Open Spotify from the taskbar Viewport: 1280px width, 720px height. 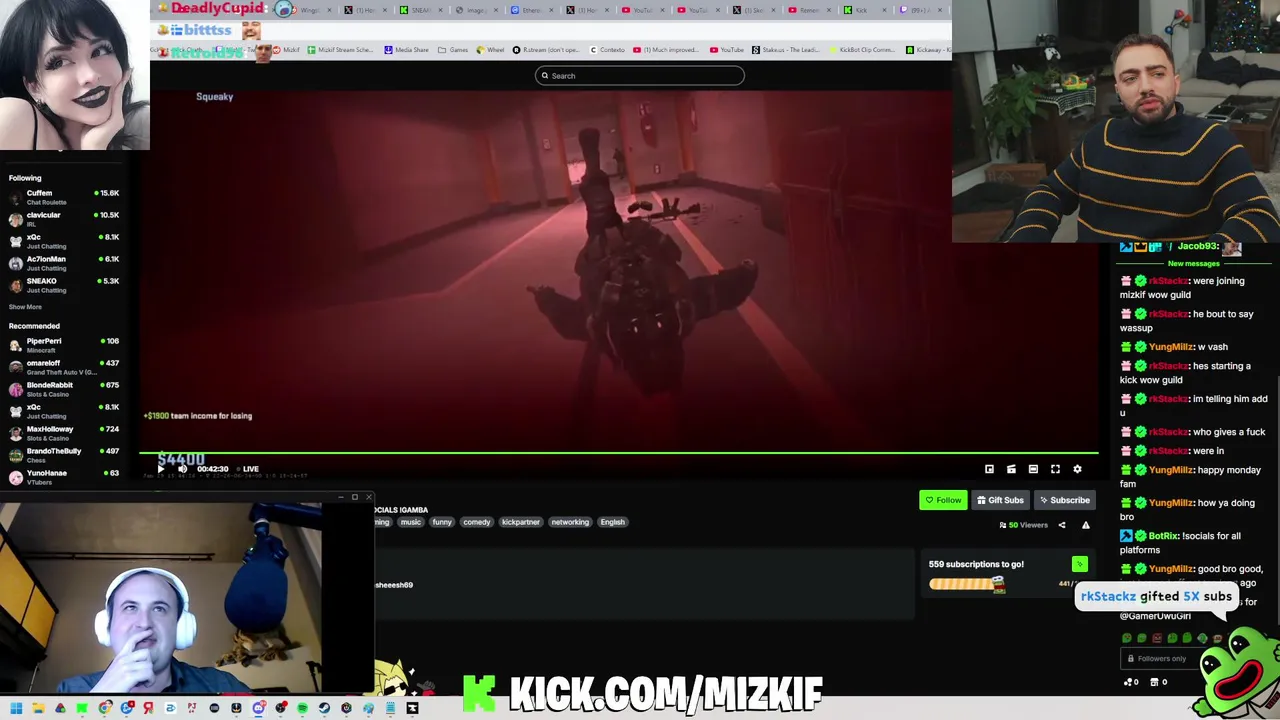coord(302,708)
